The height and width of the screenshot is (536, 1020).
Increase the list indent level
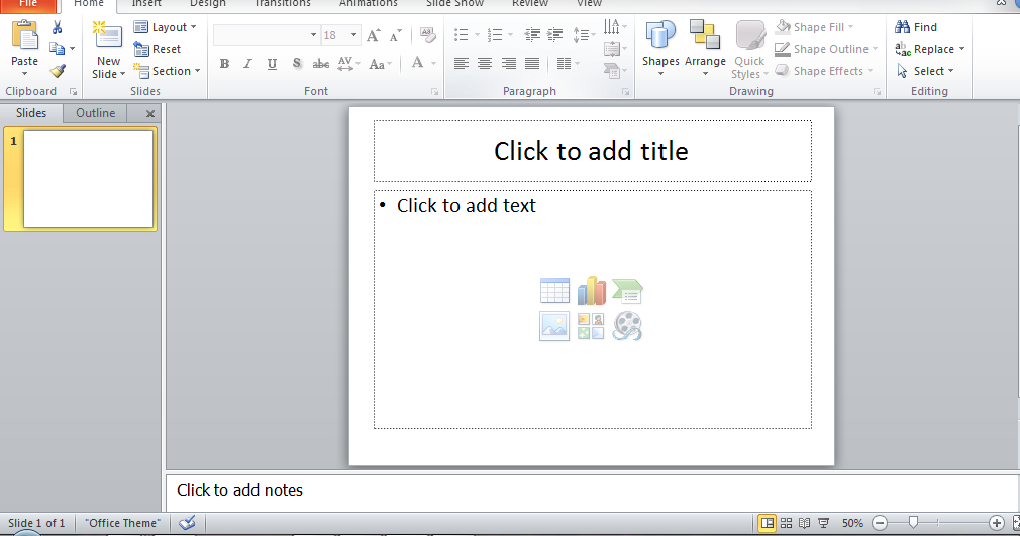(555, 34)
